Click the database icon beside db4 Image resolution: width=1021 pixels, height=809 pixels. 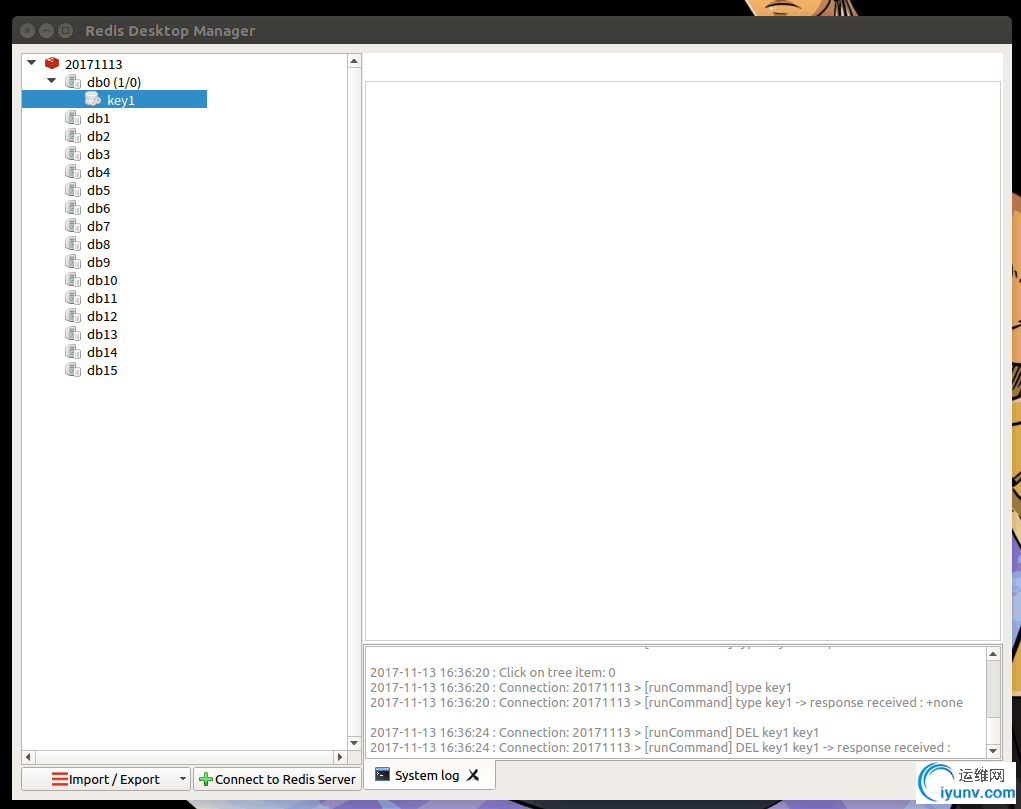tap(72, 172)
